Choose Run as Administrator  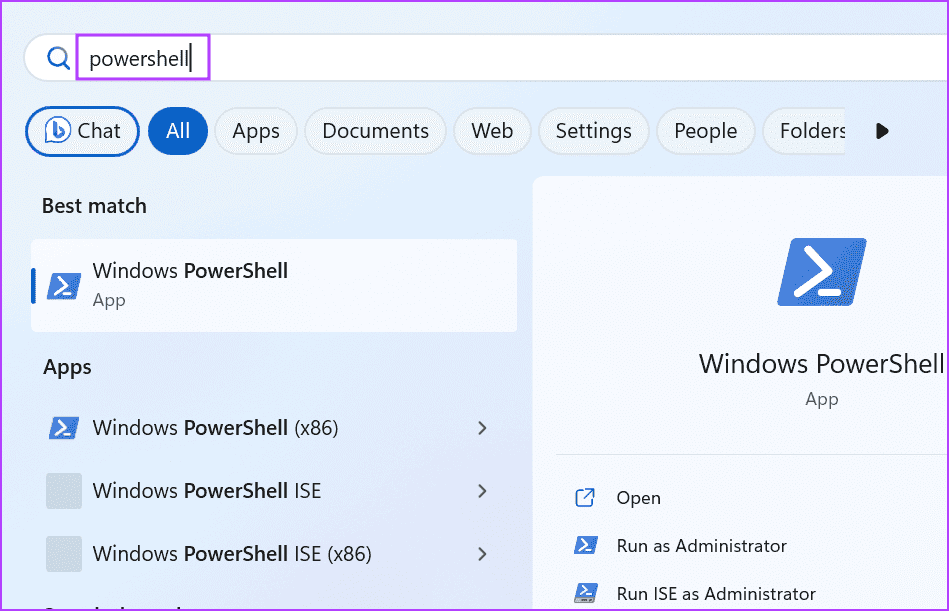(x=701, y=546)
